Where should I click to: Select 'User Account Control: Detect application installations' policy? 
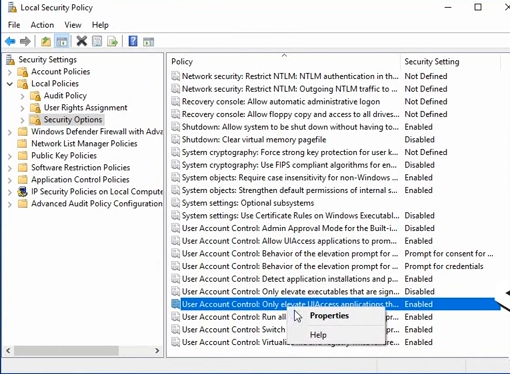click(289, 279)
